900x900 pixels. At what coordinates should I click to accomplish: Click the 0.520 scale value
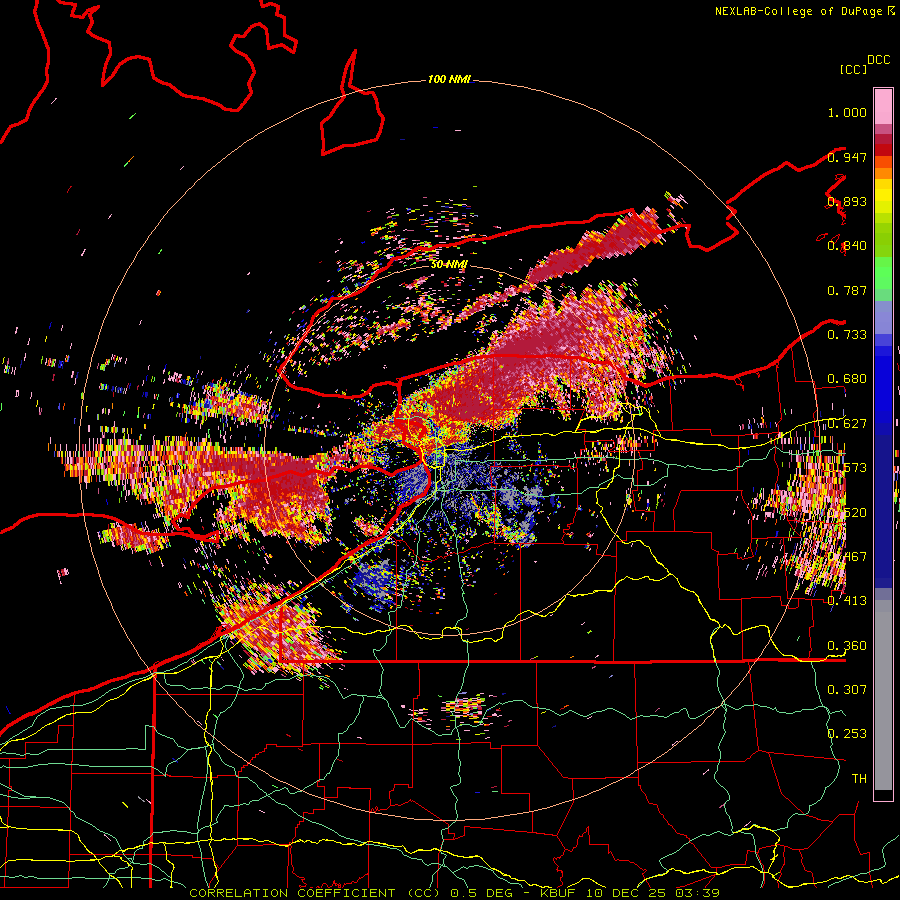coord(847,512)
